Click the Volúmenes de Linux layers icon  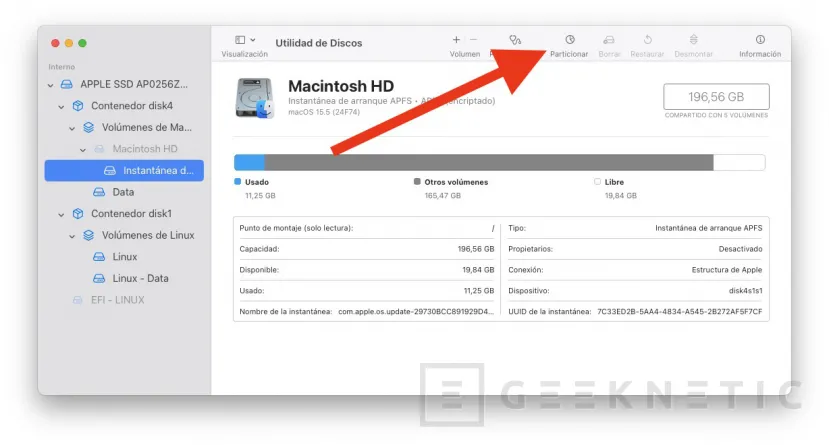89,235
